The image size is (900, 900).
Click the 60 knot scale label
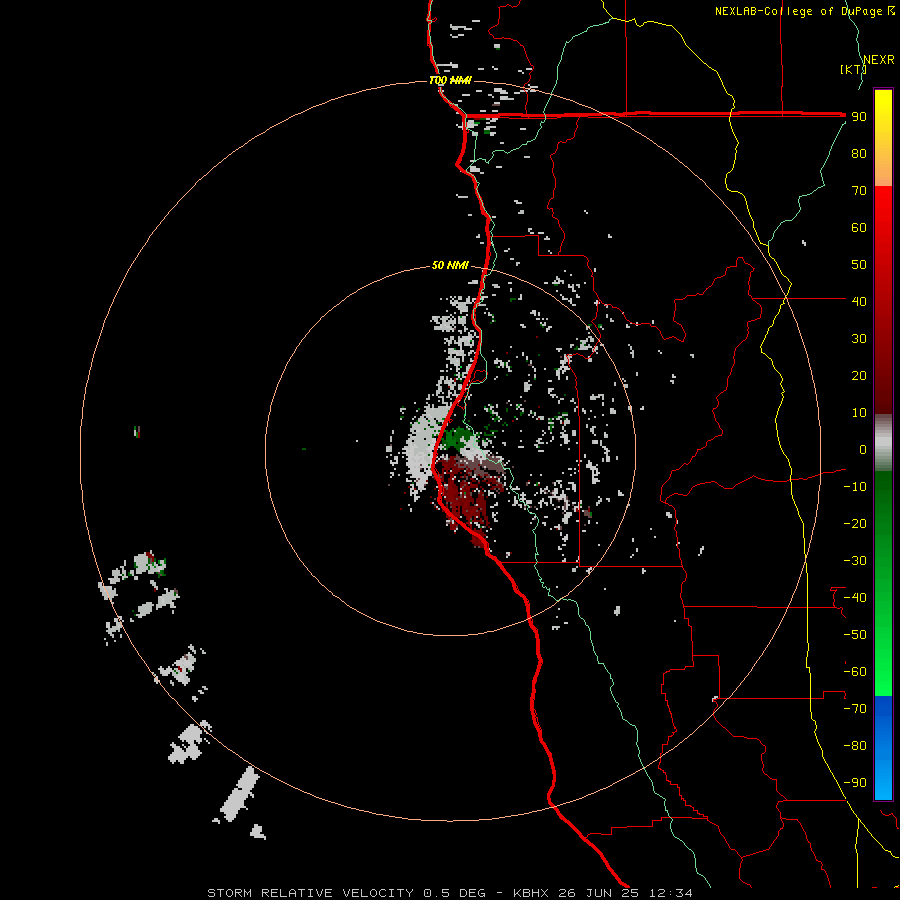point(859,227)
